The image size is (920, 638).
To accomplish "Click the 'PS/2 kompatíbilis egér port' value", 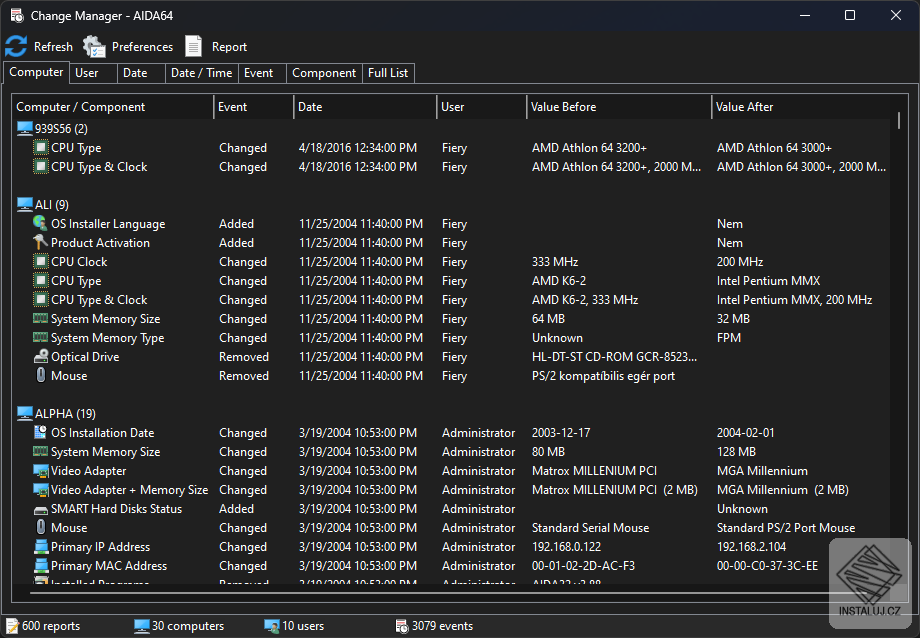I will tap(603, 376).
